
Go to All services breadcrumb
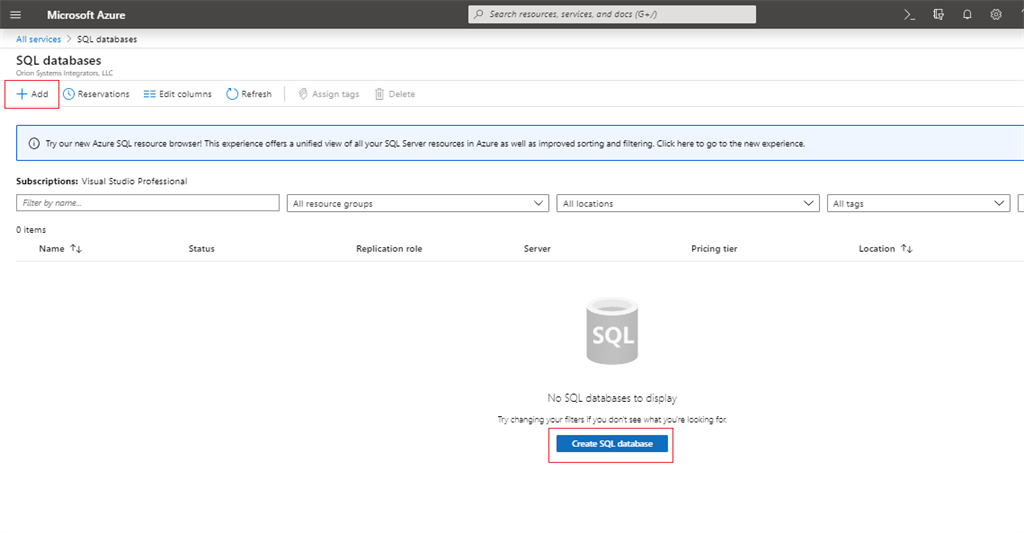38,39
